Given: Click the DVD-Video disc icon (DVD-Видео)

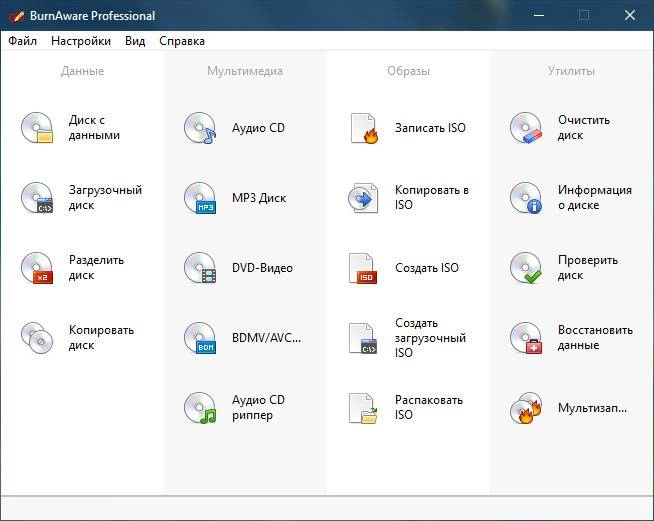Looking at the screenshot, I should [x=200, y=268].
